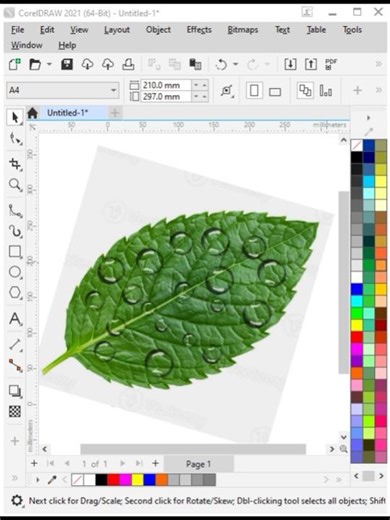The height and width of the screenshot is (520, 390).
Task: Open the Help menu
Action: (x=67, y=45)
